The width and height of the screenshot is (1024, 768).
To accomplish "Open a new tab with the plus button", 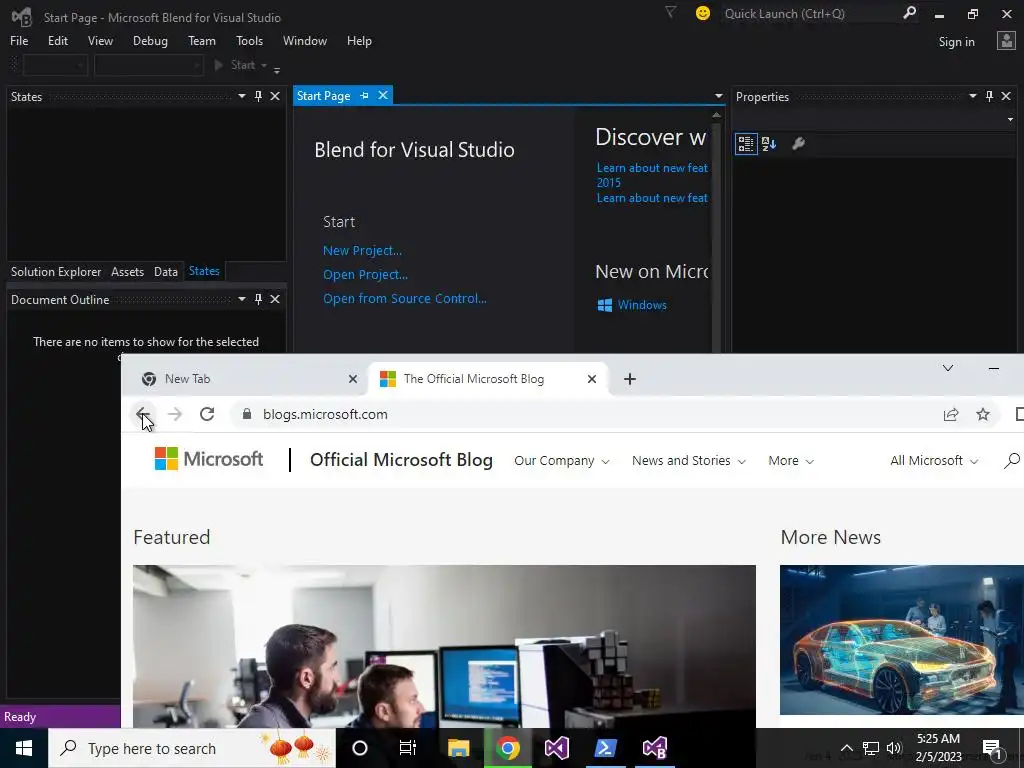I will 630,379.
